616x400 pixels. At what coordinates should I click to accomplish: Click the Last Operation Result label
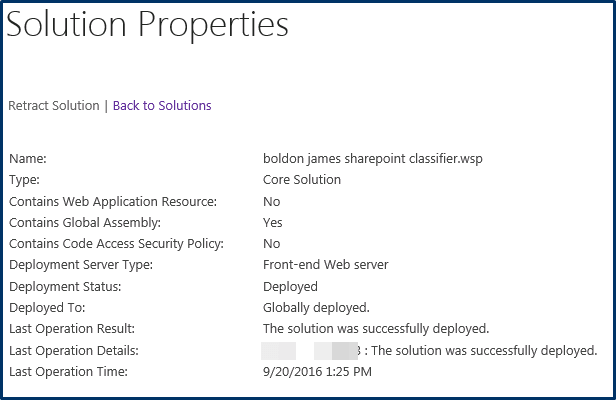71,328
